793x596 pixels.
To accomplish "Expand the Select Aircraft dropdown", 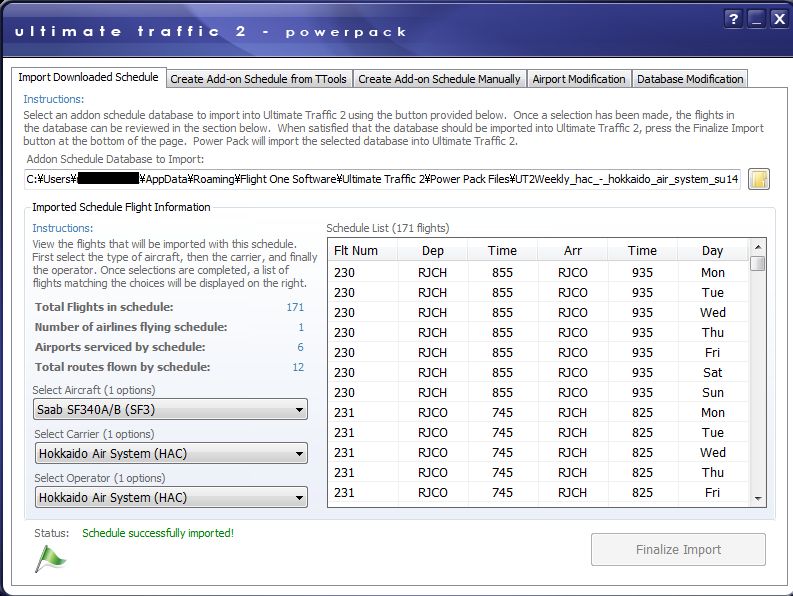I will pyautogui.click(x=170, y=409).
